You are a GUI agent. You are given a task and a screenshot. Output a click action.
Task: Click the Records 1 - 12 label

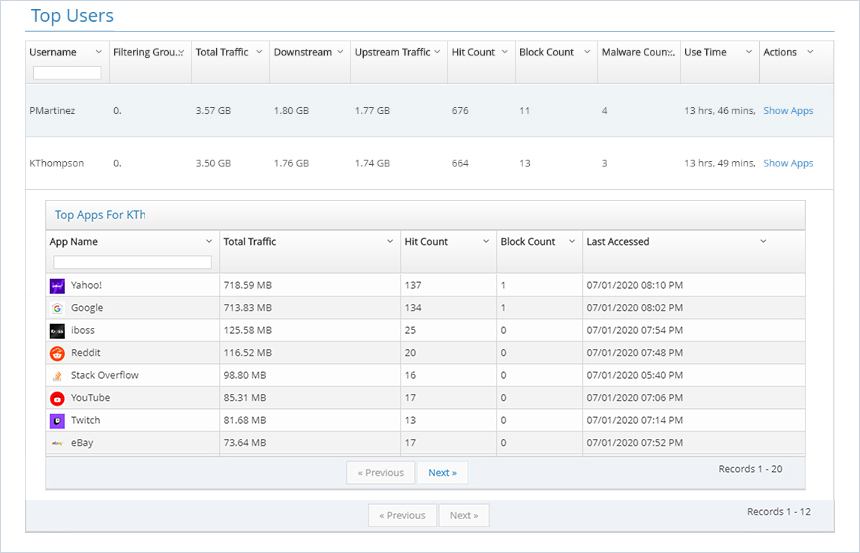[x=779, y=512]
